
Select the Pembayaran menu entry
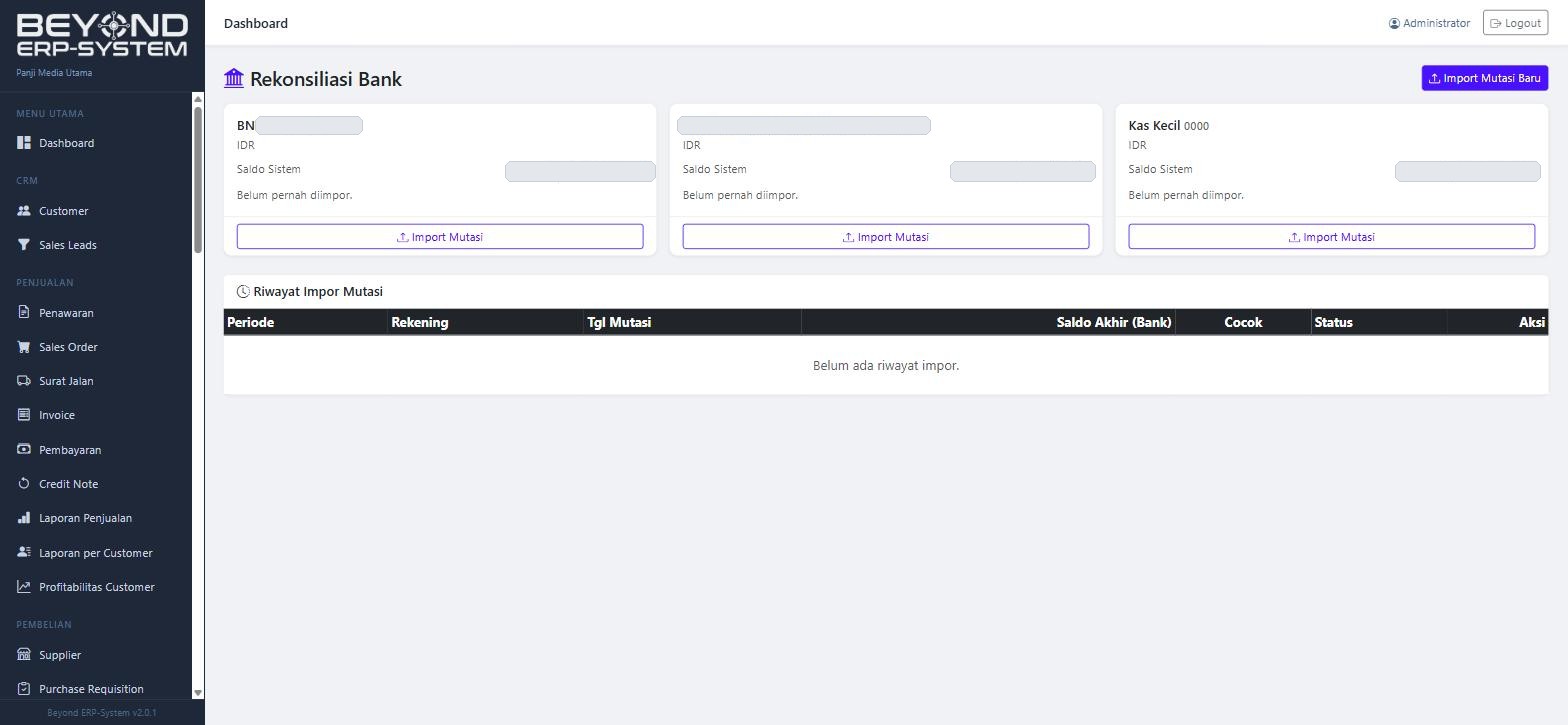[96, 450]
